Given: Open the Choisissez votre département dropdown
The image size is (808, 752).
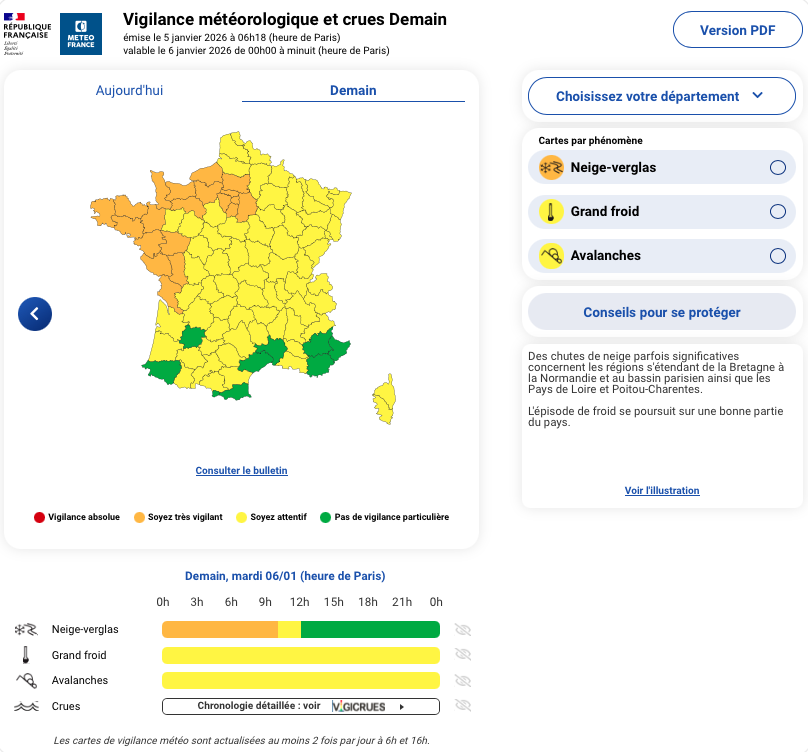Looking at the screenshot, I should tap(661, 96).
